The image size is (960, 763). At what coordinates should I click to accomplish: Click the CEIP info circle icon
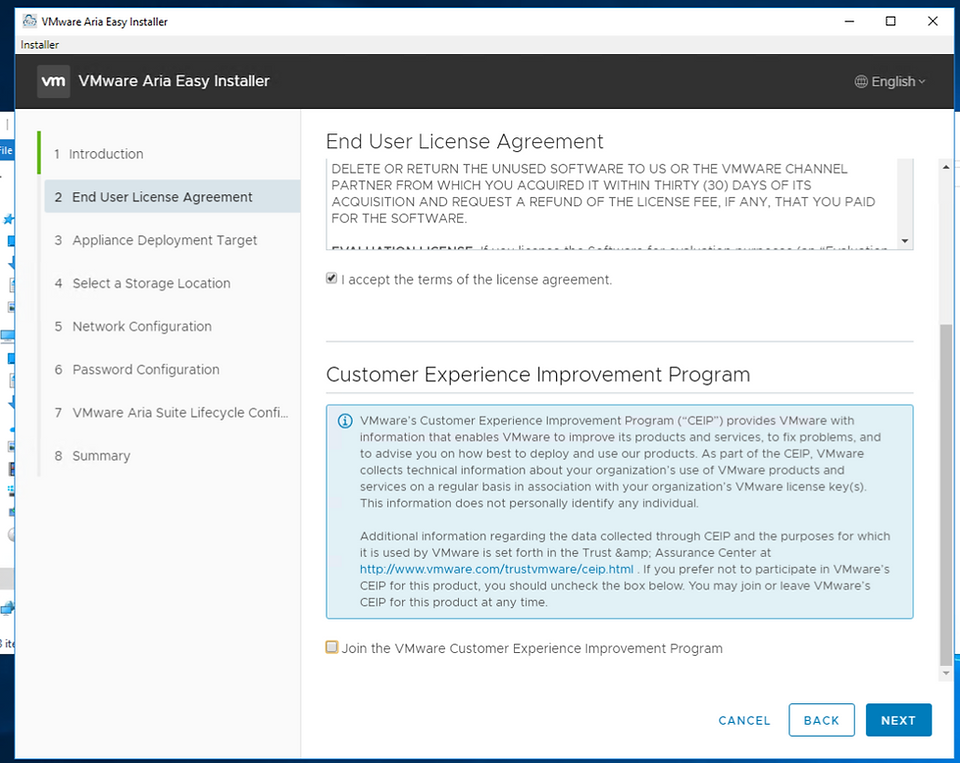[345, 421]
